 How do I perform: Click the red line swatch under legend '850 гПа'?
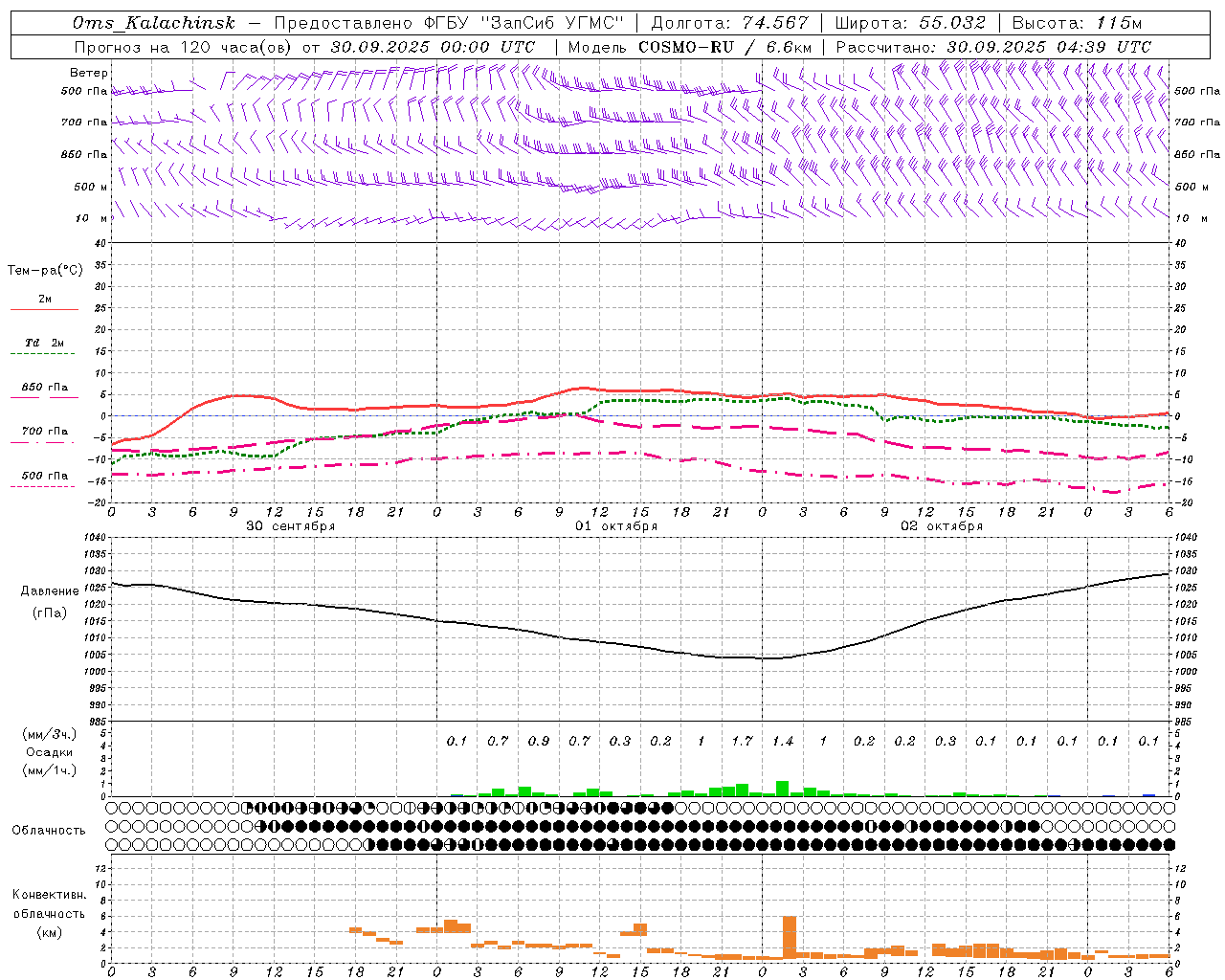click(x=44, y=397)
